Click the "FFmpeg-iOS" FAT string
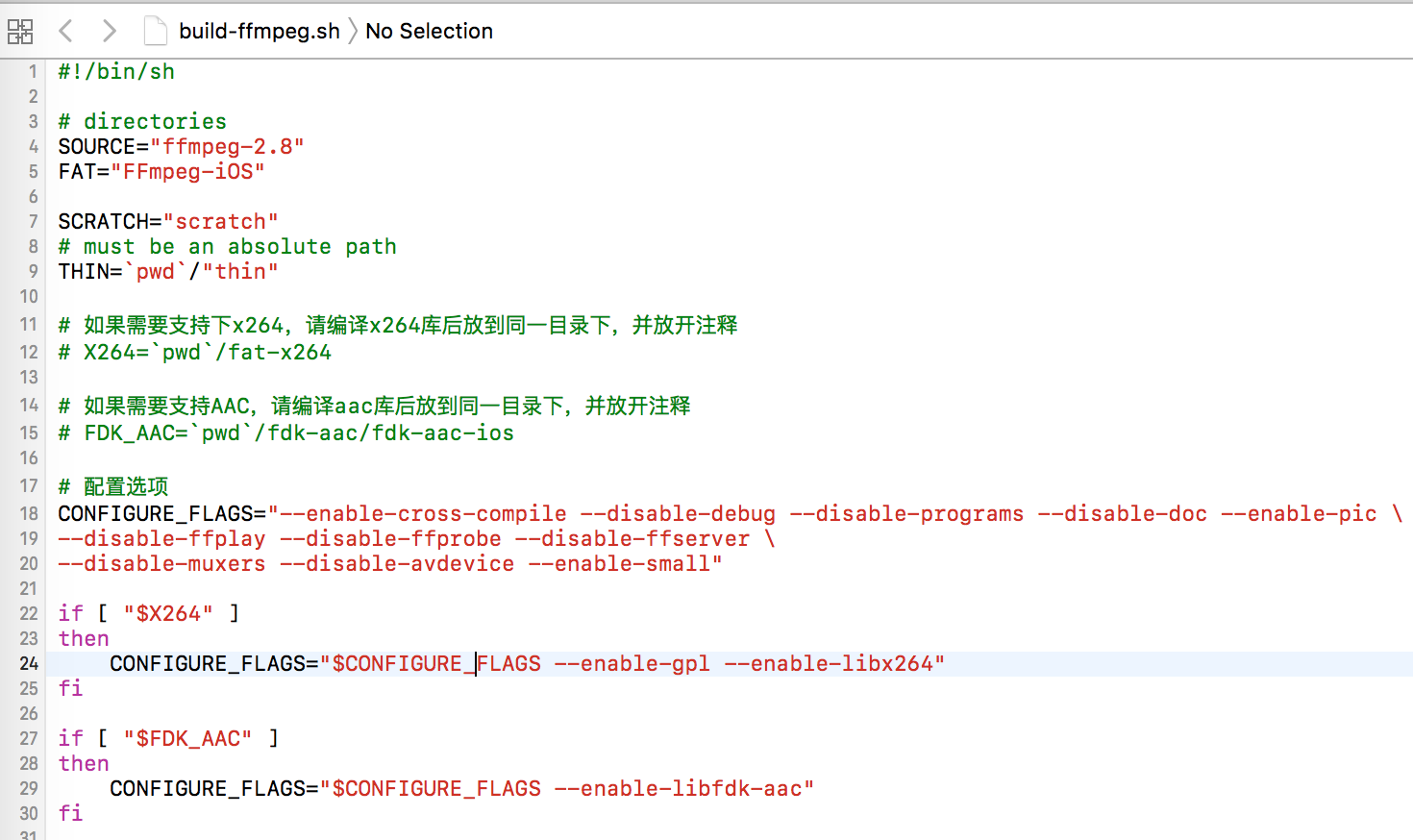Viewport: 1413px width, 840px height. click(187, 172)
